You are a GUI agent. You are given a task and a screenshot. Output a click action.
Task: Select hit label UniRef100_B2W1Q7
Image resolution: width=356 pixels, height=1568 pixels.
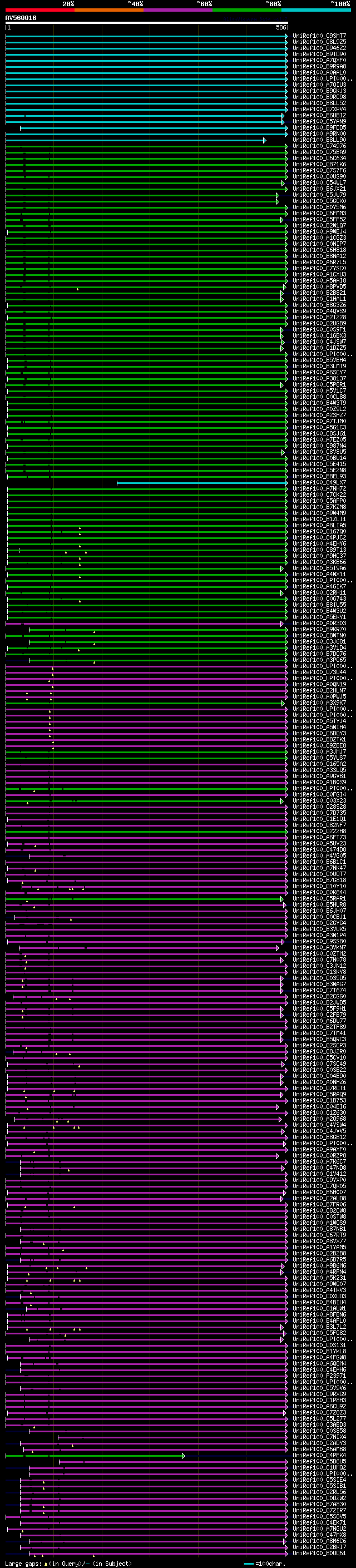[319, 225]
